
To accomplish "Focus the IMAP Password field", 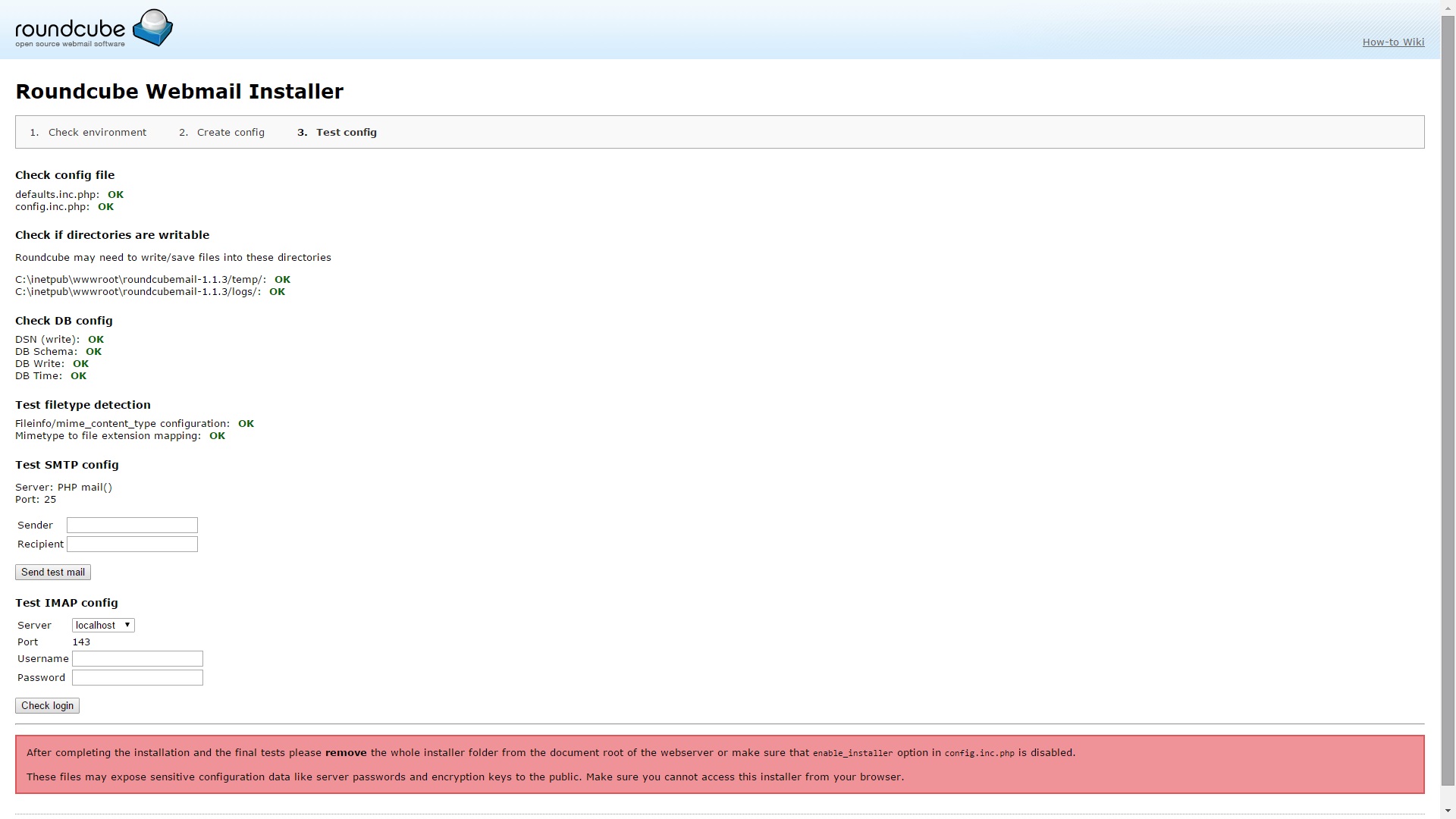I will pos(137,678).
